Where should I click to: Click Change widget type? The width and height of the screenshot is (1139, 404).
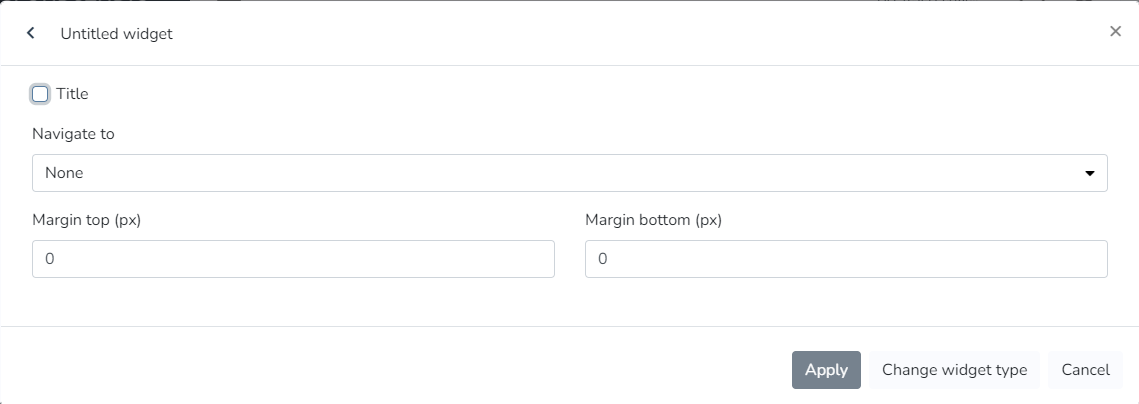click(x=954, y=370)
